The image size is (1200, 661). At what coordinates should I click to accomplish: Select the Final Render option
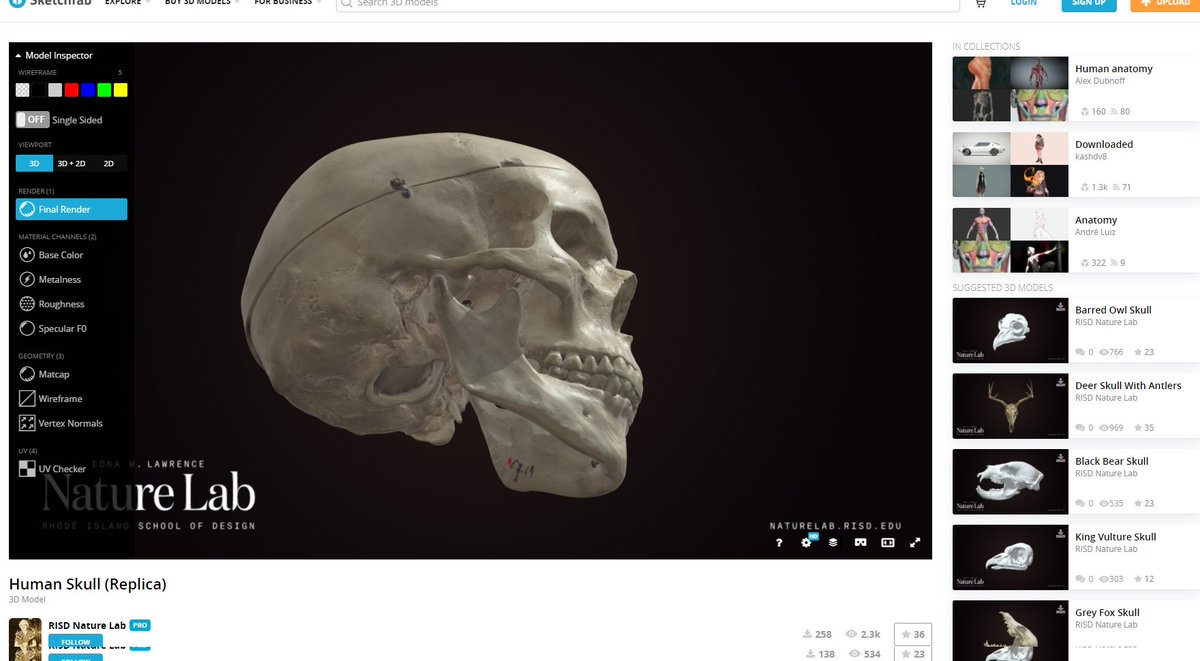[71, 209]
